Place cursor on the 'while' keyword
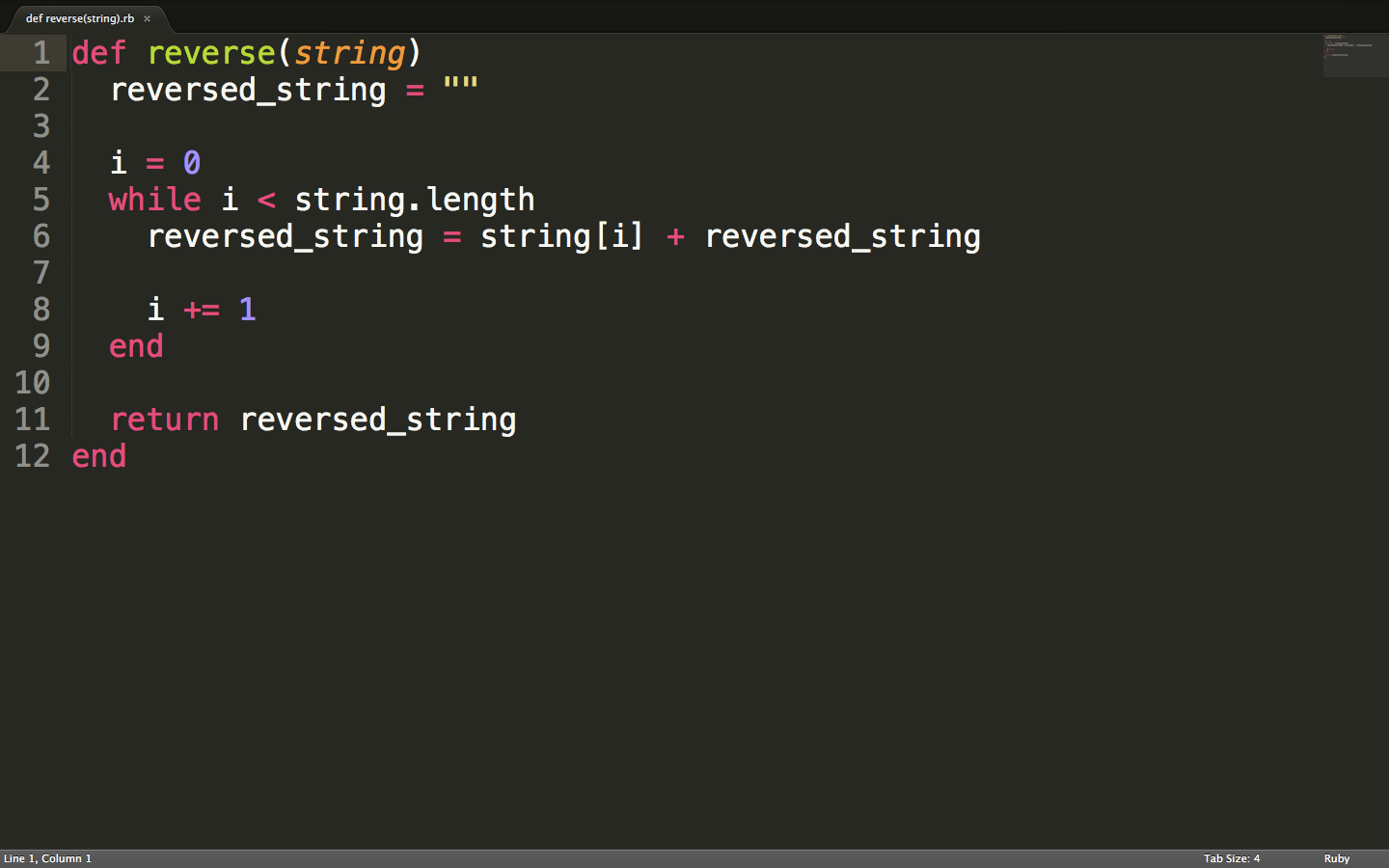Image resolution: width=1389 pixels, height=868 pixels. point(154,200)
